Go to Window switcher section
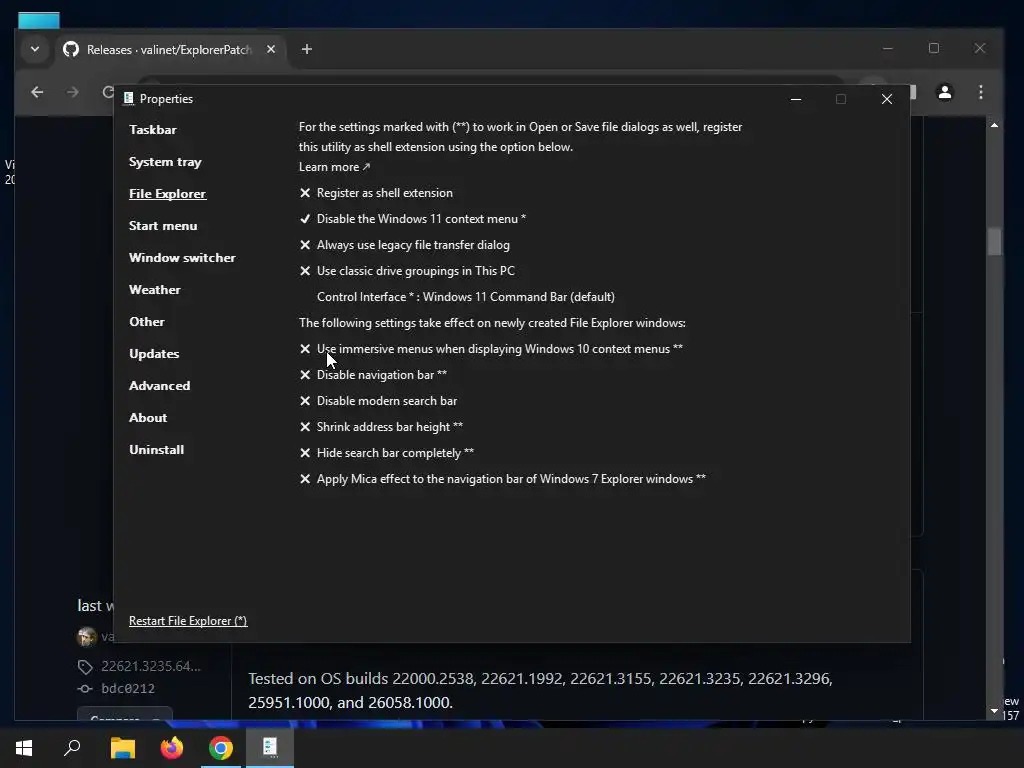The image size is (1024, 768). [182, 257]
